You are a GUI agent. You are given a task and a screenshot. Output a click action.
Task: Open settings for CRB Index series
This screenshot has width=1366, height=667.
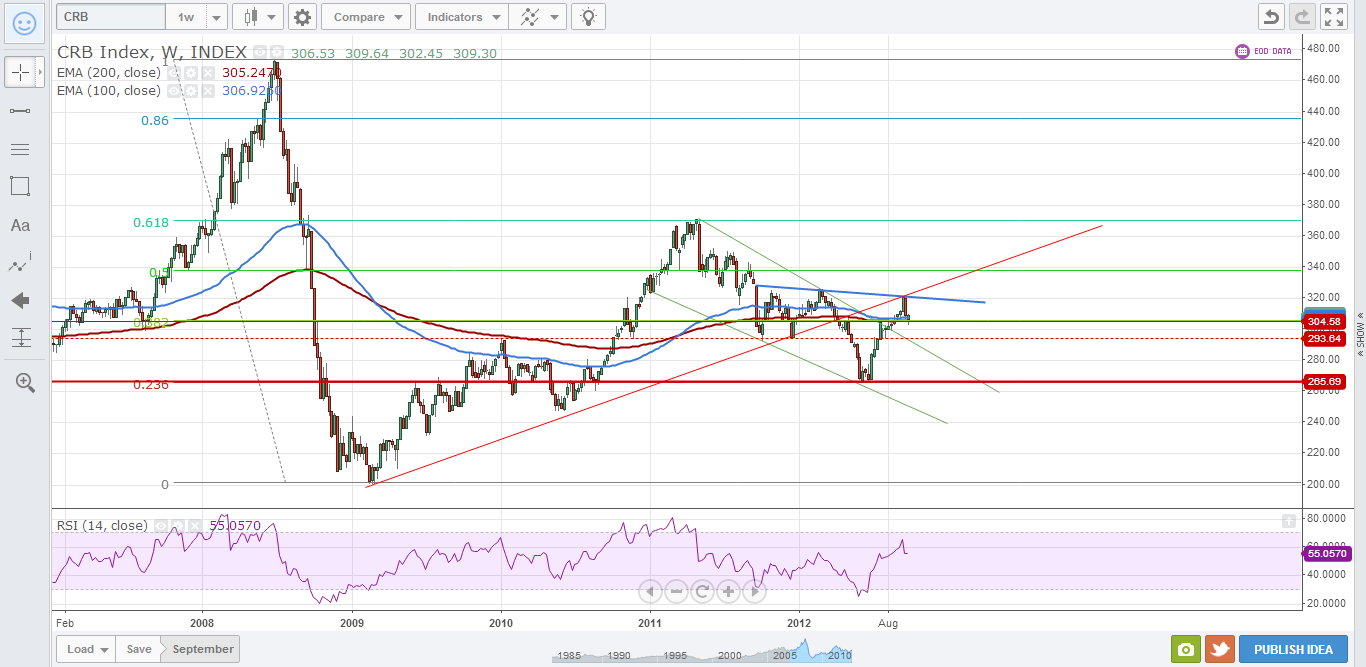[x=277, y=52]
